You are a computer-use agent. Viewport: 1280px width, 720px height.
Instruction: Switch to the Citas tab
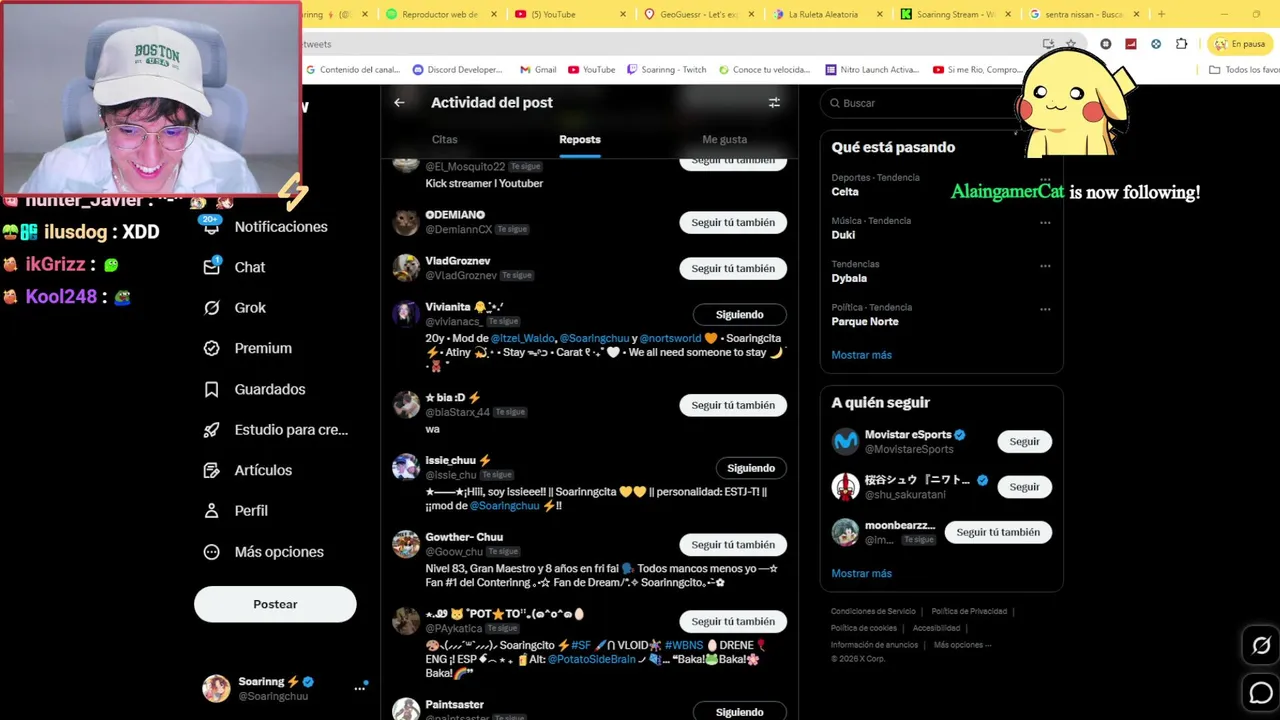click(444, 140)
